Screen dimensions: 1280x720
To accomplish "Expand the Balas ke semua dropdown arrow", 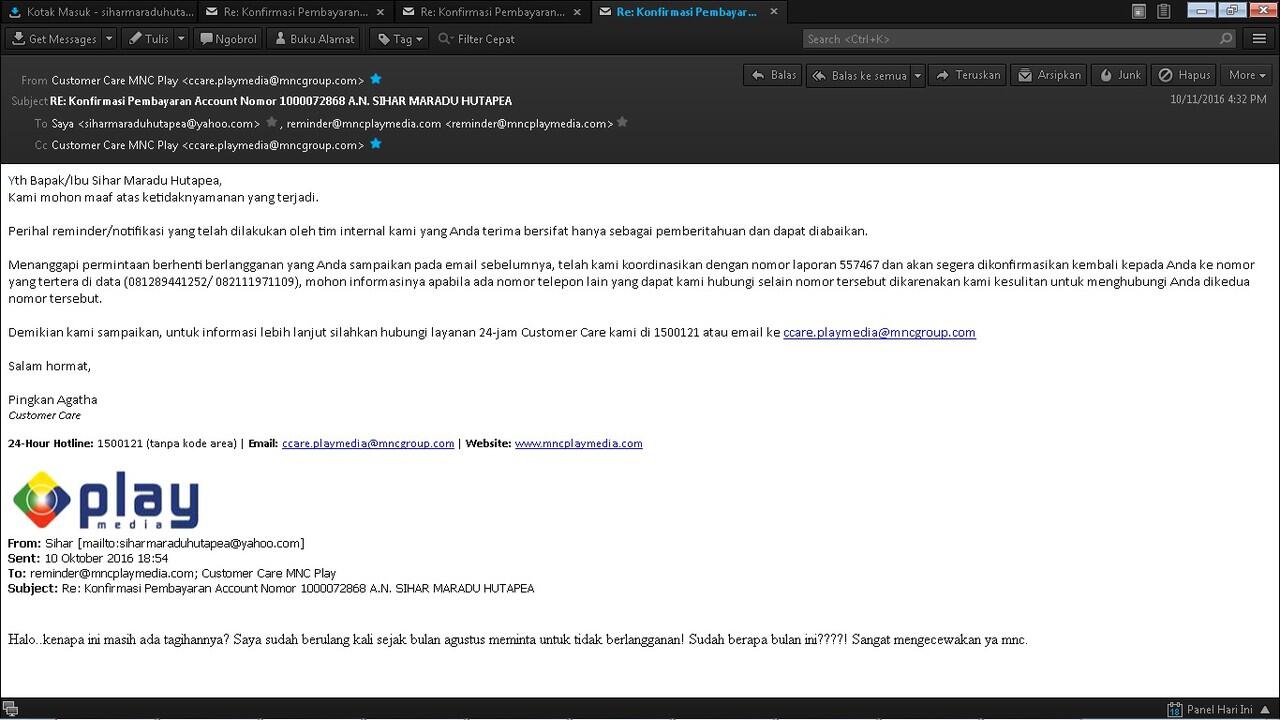I will point(917,75).
